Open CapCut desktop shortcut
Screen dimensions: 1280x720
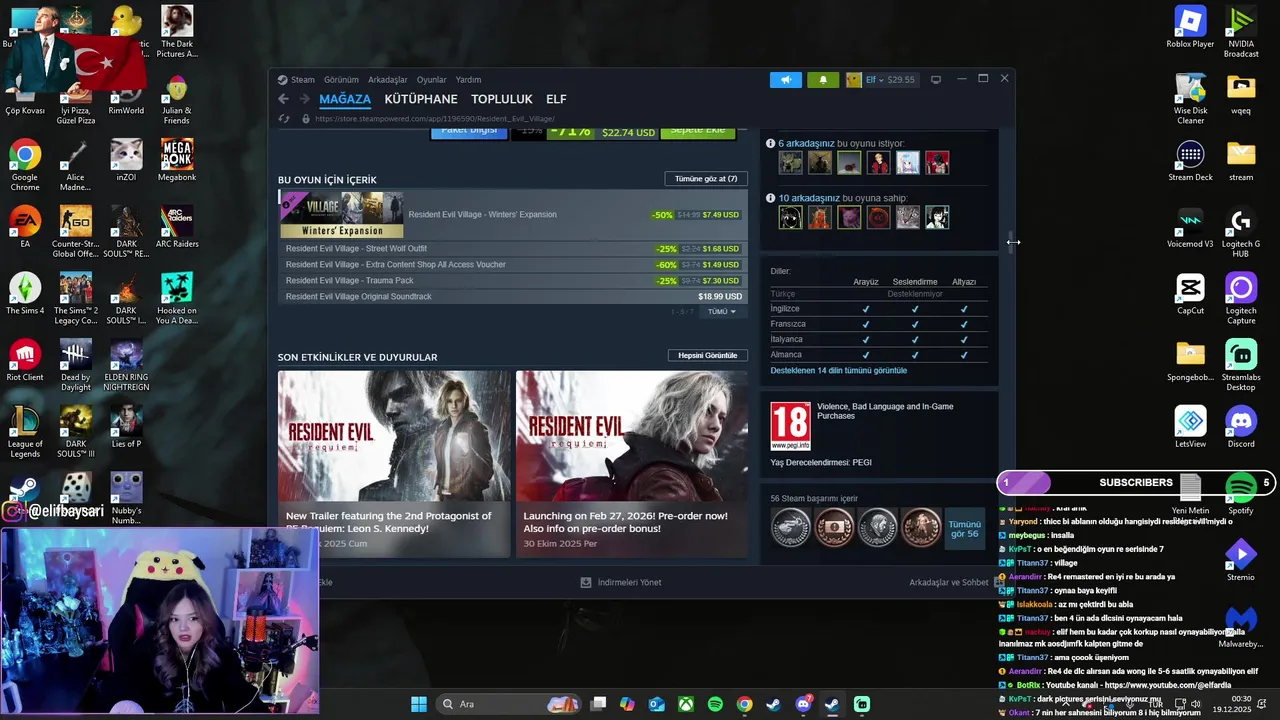pos(1190,294)
